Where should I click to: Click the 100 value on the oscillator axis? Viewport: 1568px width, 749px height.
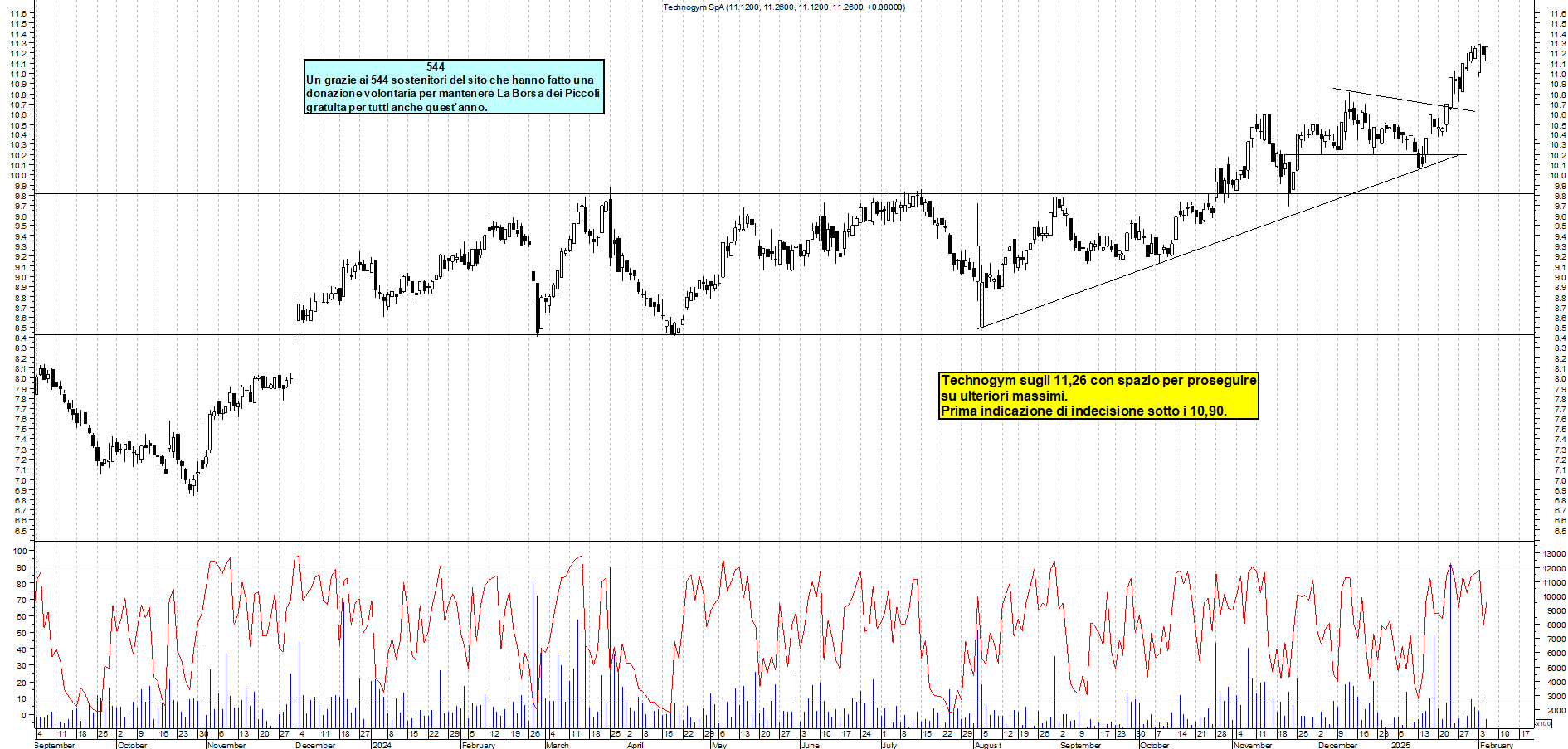19,551
